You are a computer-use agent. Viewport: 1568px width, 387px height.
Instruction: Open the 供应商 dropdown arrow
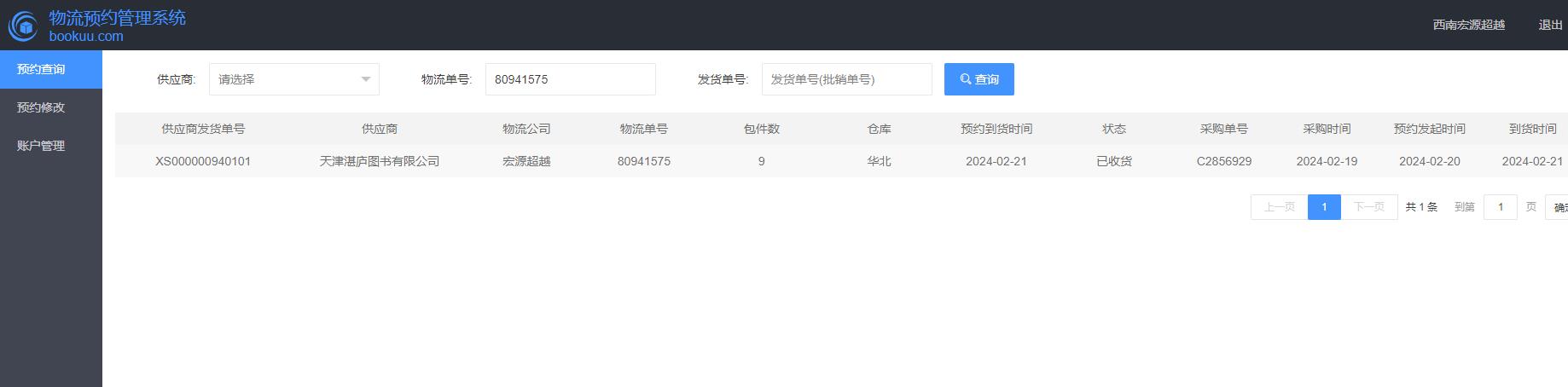[366, 79]
